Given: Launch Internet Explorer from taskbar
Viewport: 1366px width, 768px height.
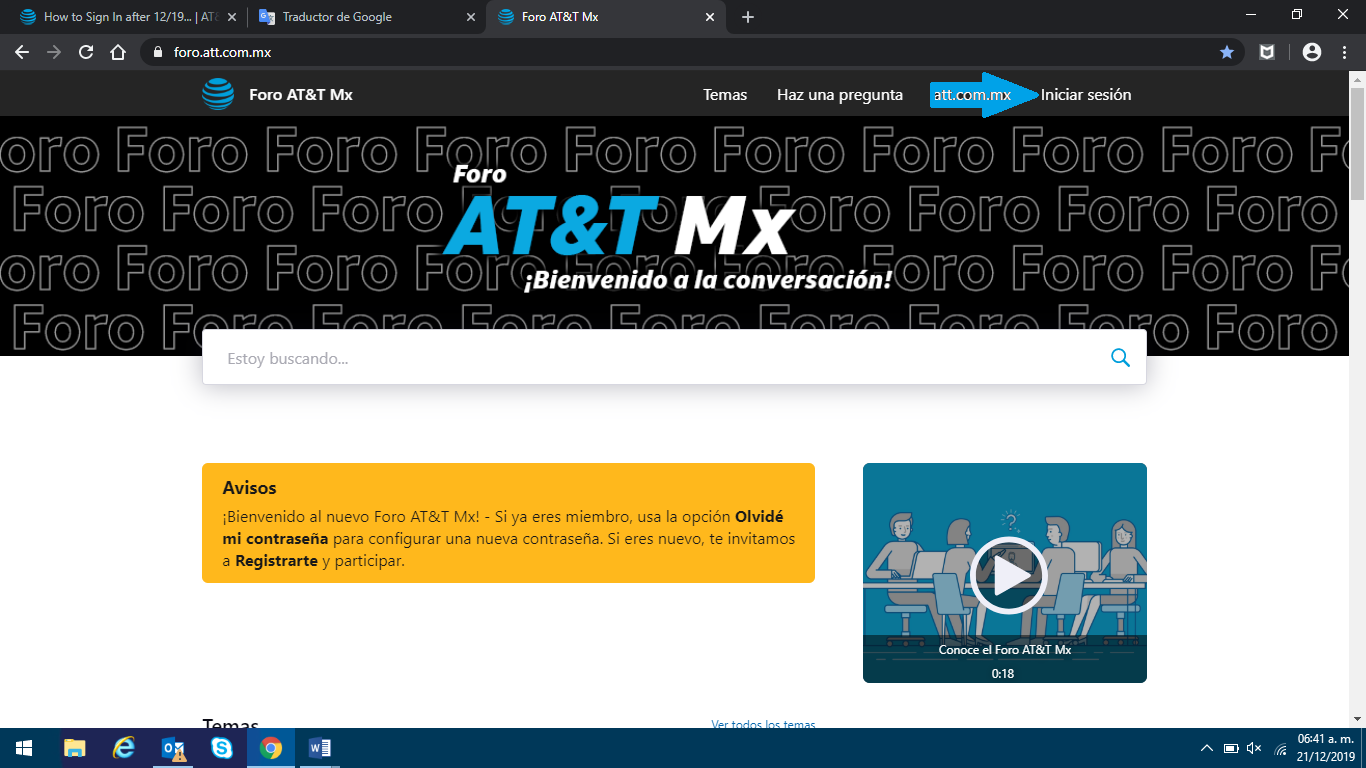Looking at the screenshot, I should (x=123, y=748).
